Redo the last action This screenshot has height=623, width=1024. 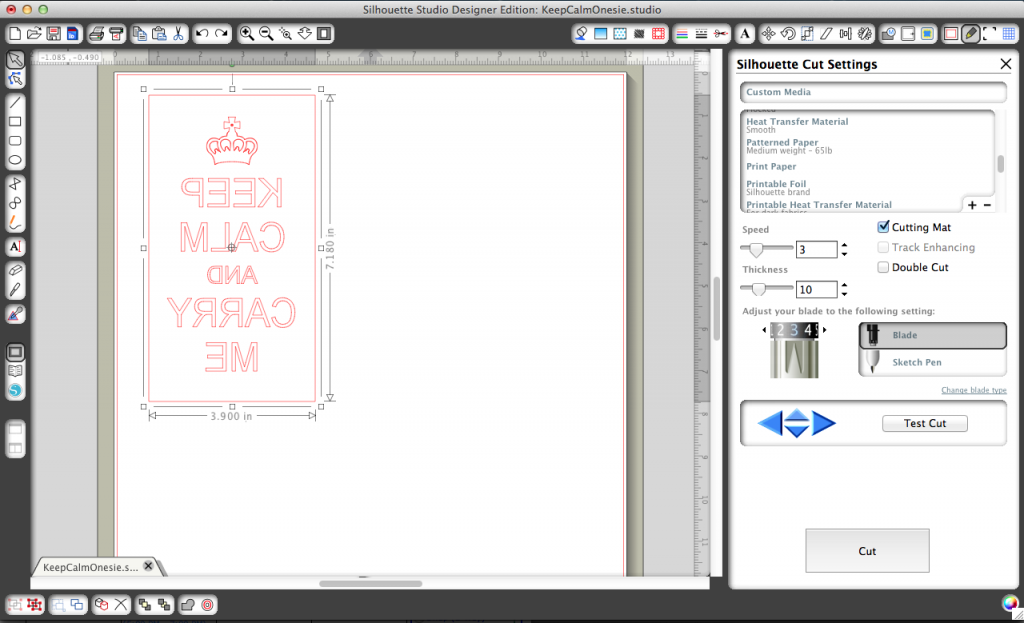pyautogui.click(x=222, y=33)
